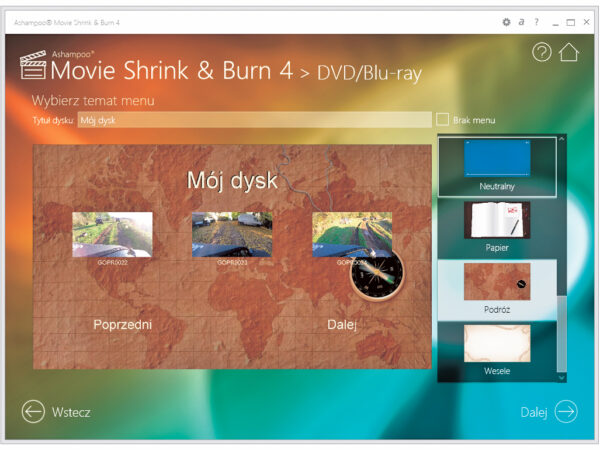Click the Dalej forward arrow icon

(x=566, y=412)
